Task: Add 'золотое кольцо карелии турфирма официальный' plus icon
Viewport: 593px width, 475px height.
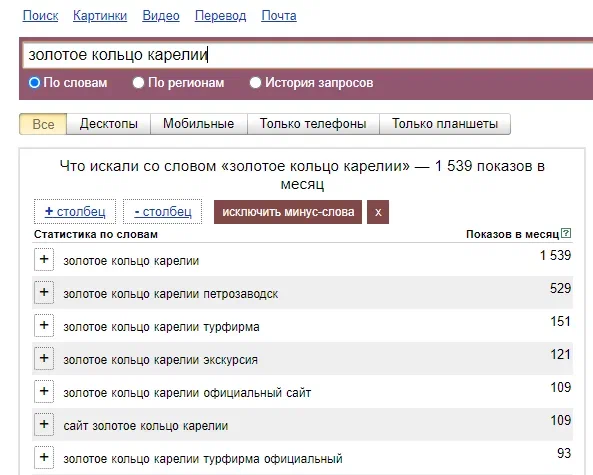Action: [44, 457]
